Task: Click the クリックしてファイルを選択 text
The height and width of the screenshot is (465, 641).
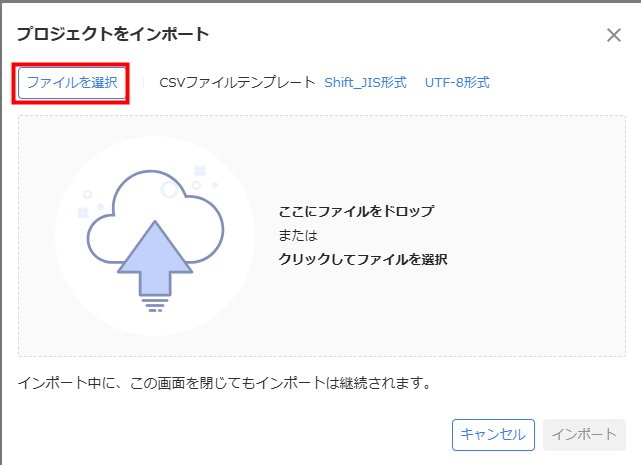Action: tap(363, 259)
